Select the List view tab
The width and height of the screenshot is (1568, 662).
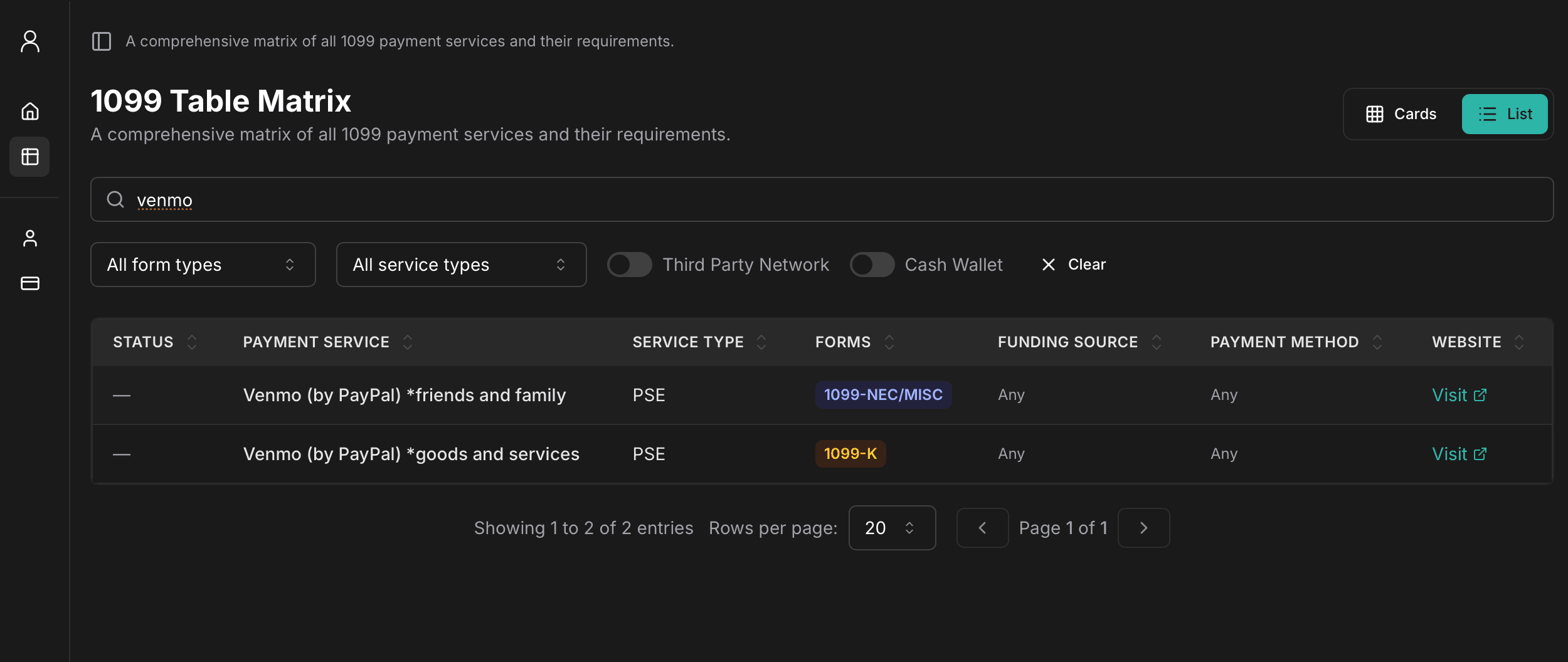1504,114
